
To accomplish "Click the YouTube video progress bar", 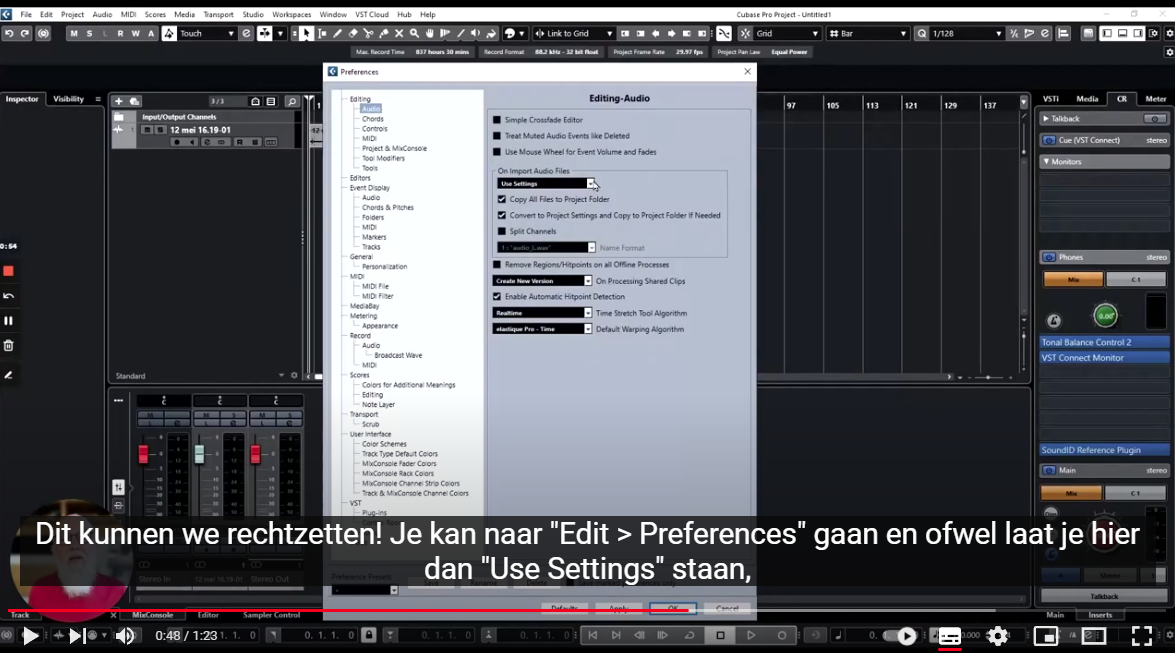I will pos(588,610).
